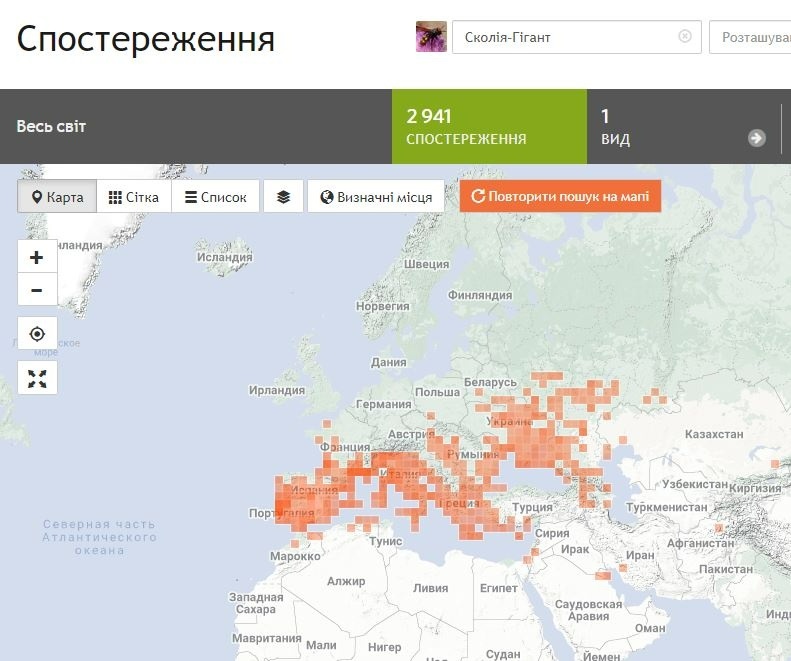Viewport: 791px width, 661px height.
Task: Click the Алжир map label
Action: coord(346,581)
